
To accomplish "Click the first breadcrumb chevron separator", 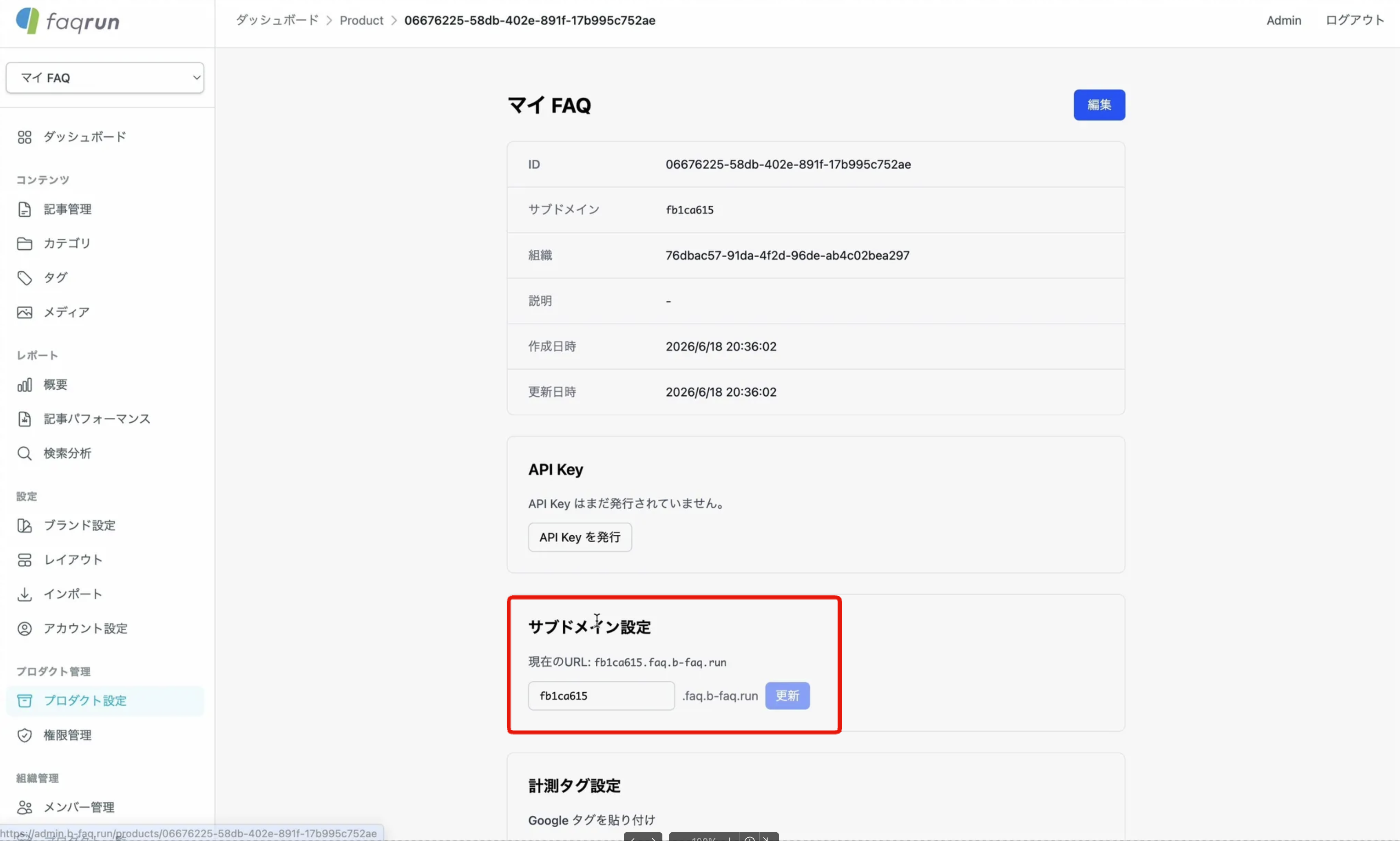I will tap(329, 21).
